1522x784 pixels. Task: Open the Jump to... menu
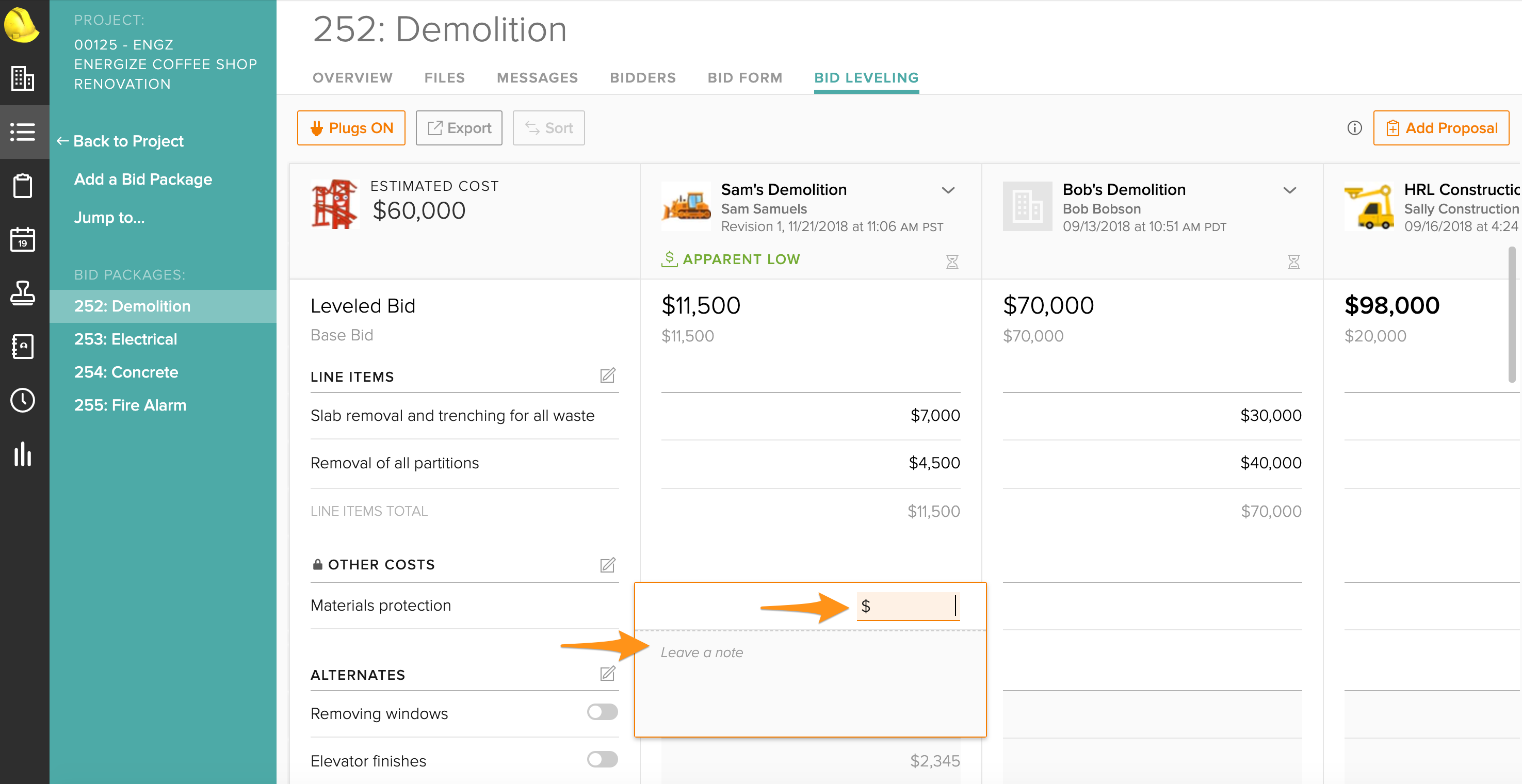pos(109,218)
